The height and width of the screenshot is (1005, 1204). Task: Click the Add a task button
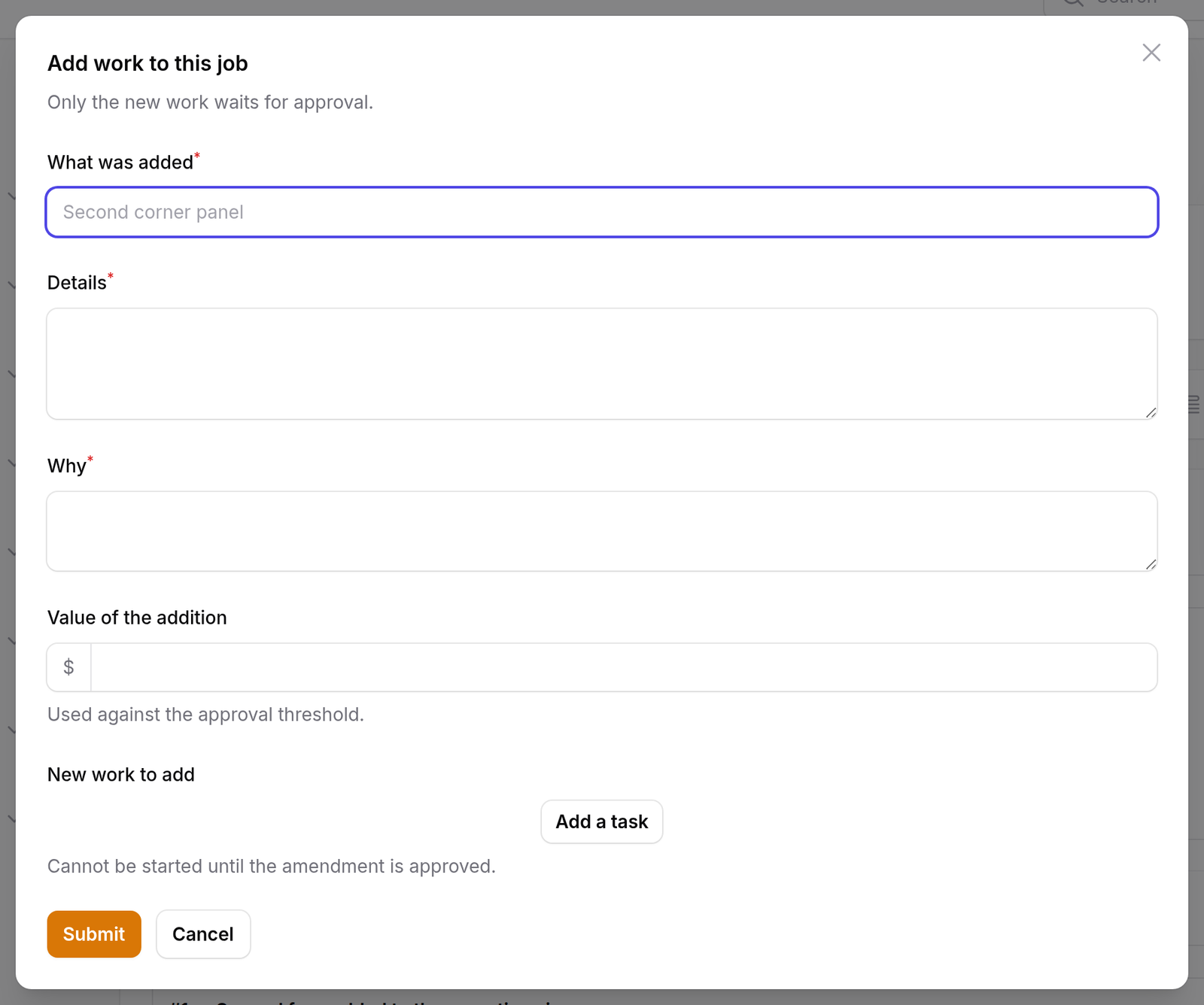[602, 821]
